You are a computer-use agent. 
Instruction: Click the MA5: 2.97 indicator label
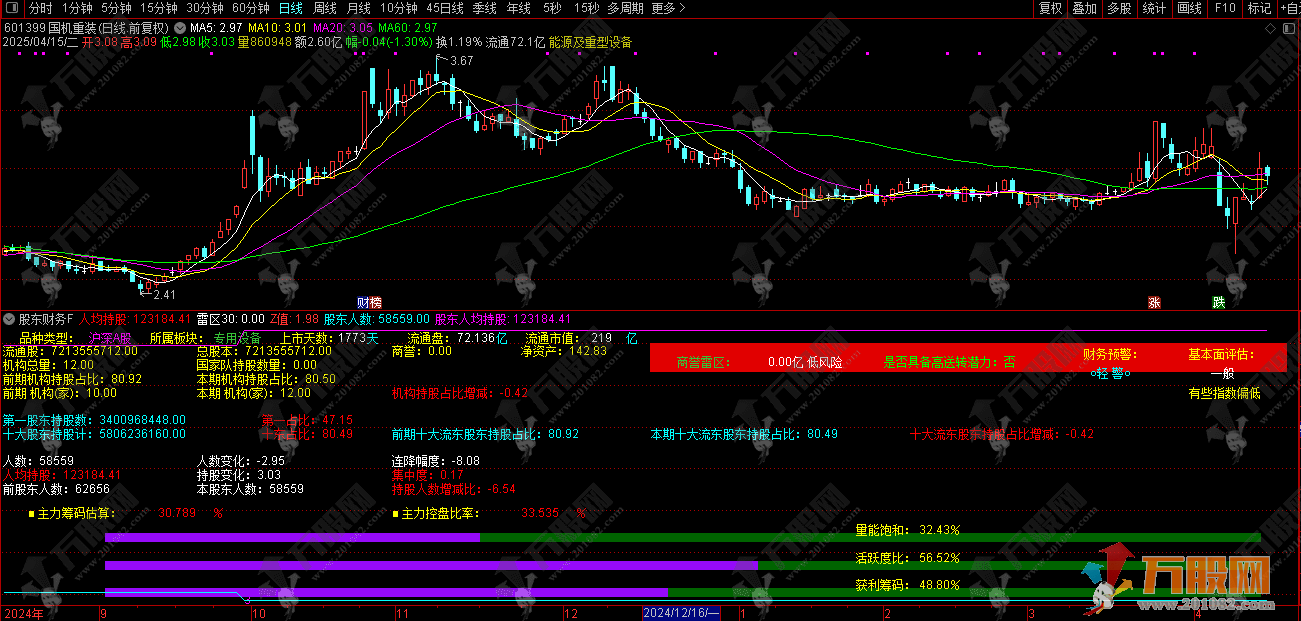click(215, 28)
